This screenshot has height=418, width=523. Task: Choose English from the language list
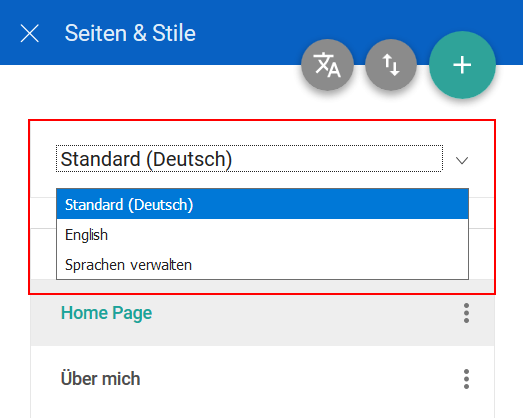263,235
